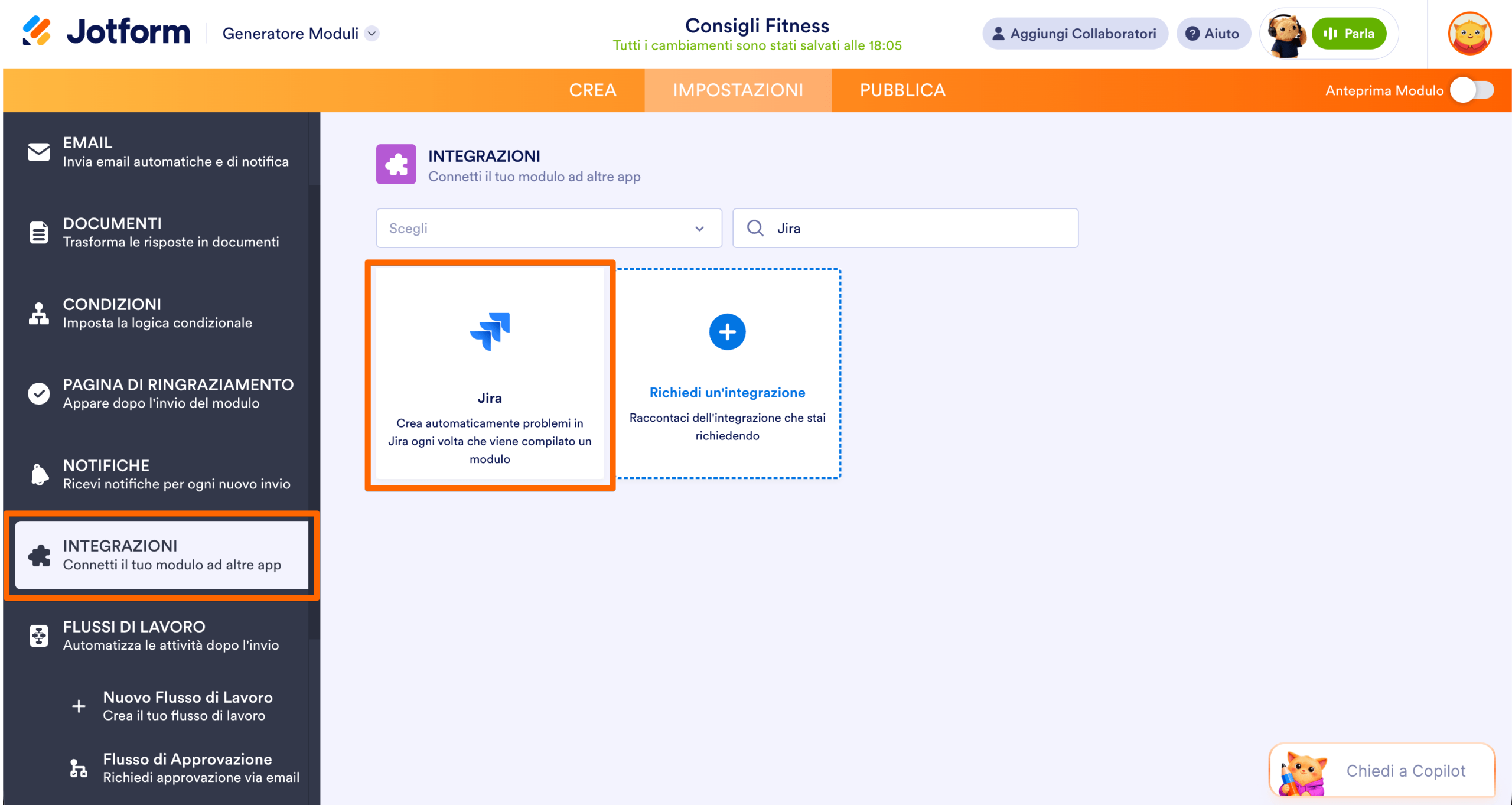Toggle Anteprima Modulo switch
The height and width of the screenshot is (805, 1512).
click(1473, 90)
